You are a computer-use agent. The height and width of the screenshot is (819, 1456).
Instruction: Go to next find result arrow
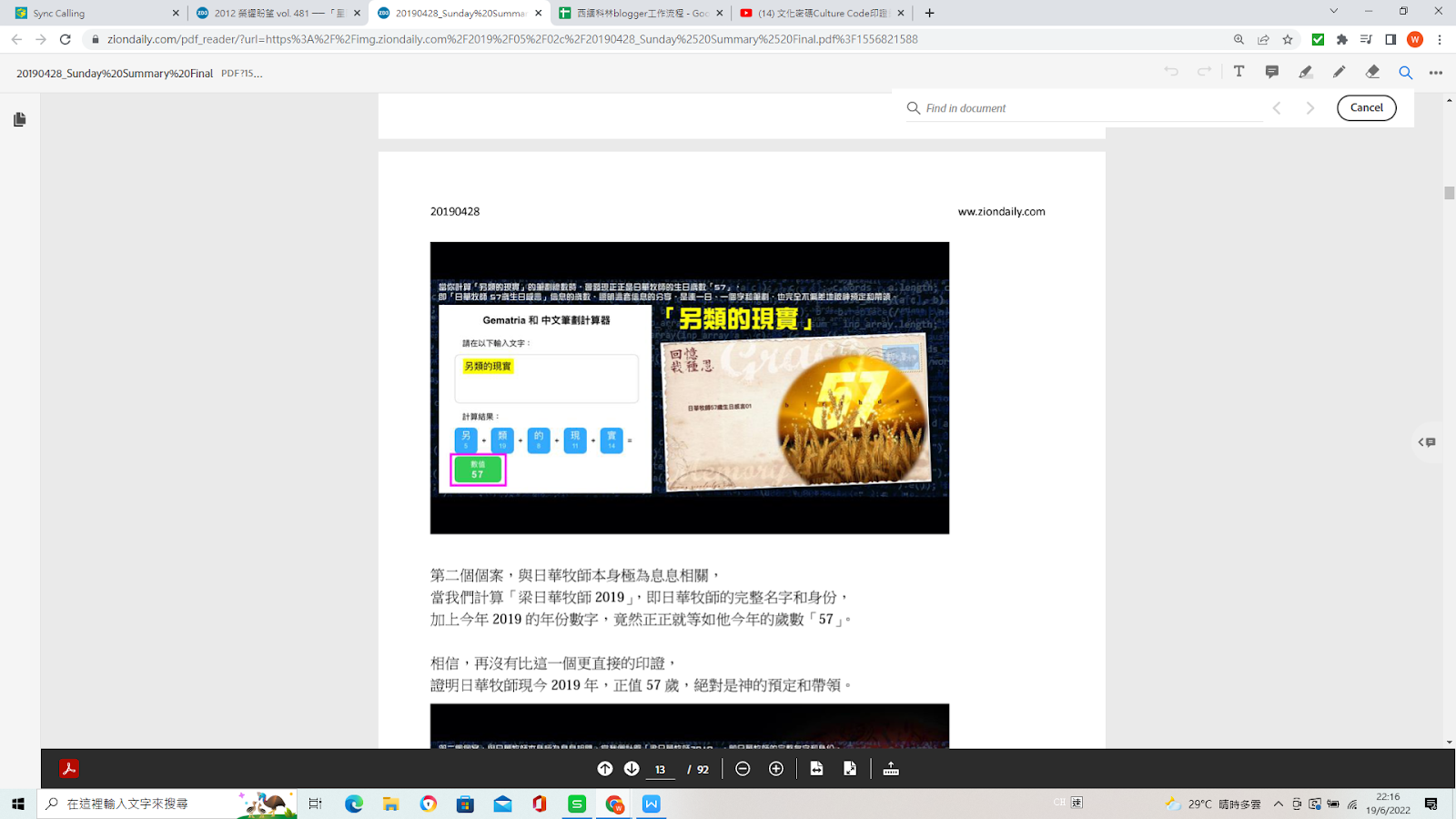click(1310, 108)
